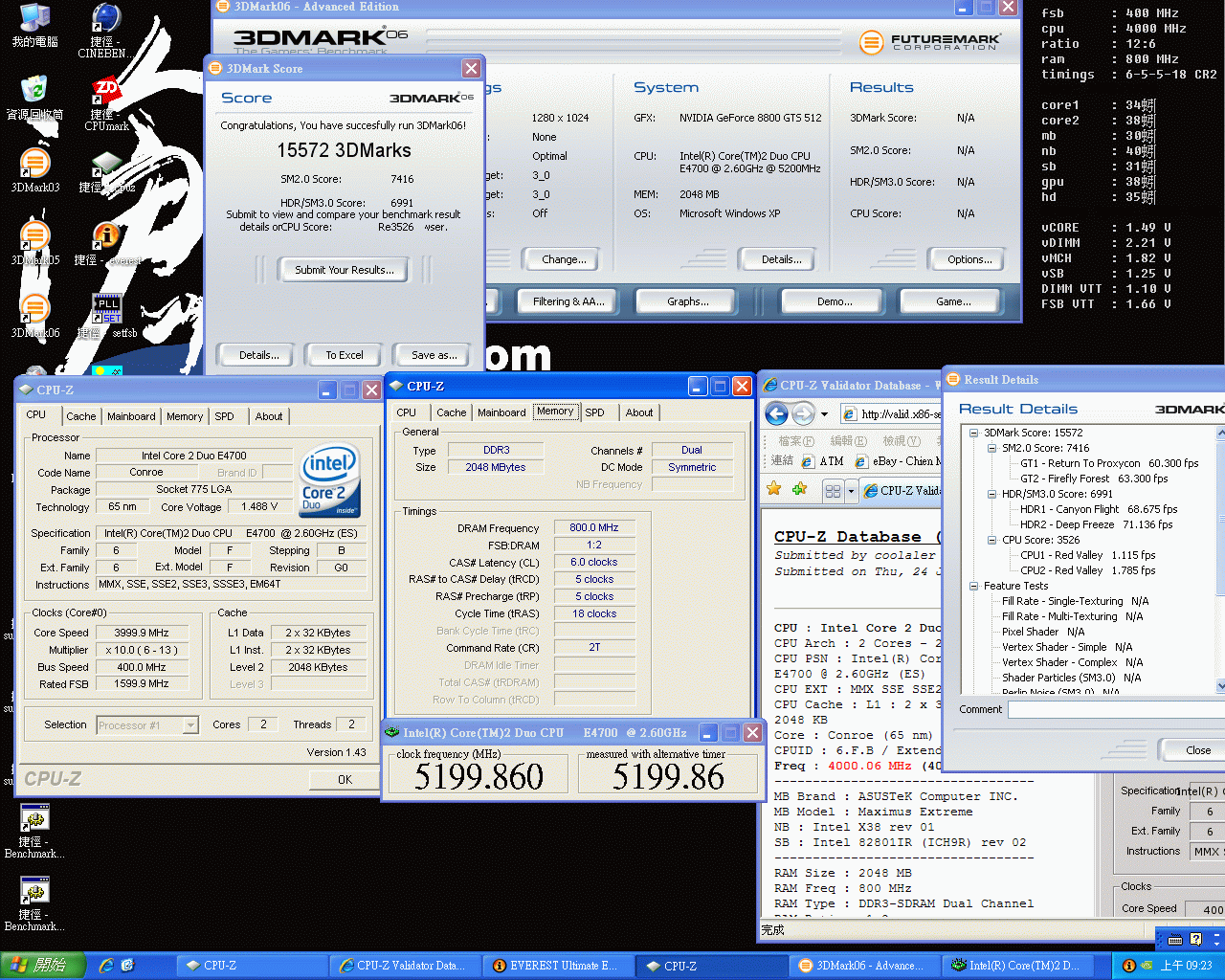
Task: Click the Add to Favorites green plus icon
Action: [799, 489]
